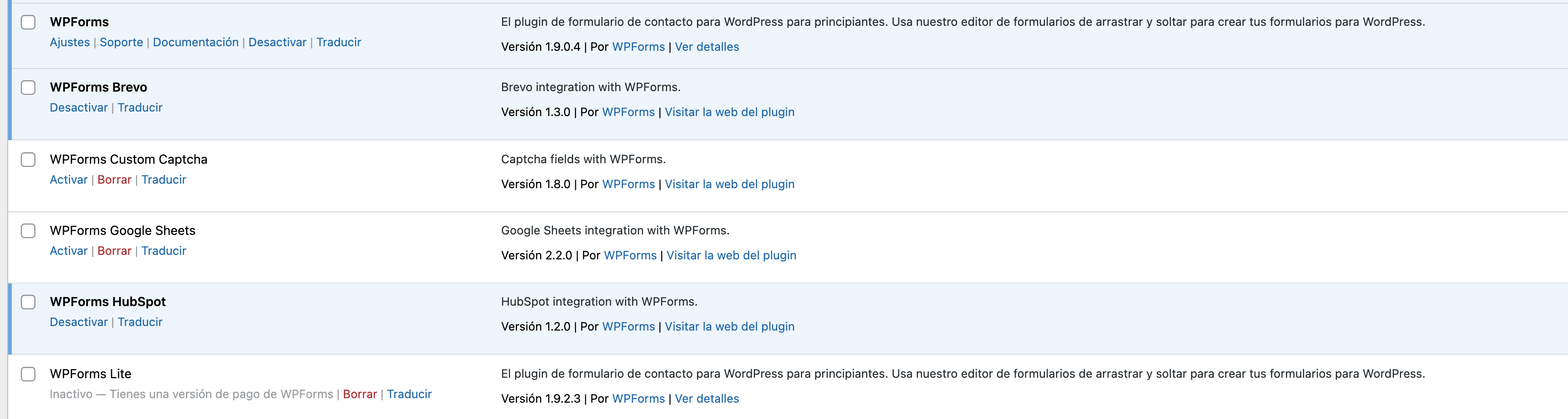
Task: Delete the WPForms Lite plugin
Action: [x=360, y=394]
